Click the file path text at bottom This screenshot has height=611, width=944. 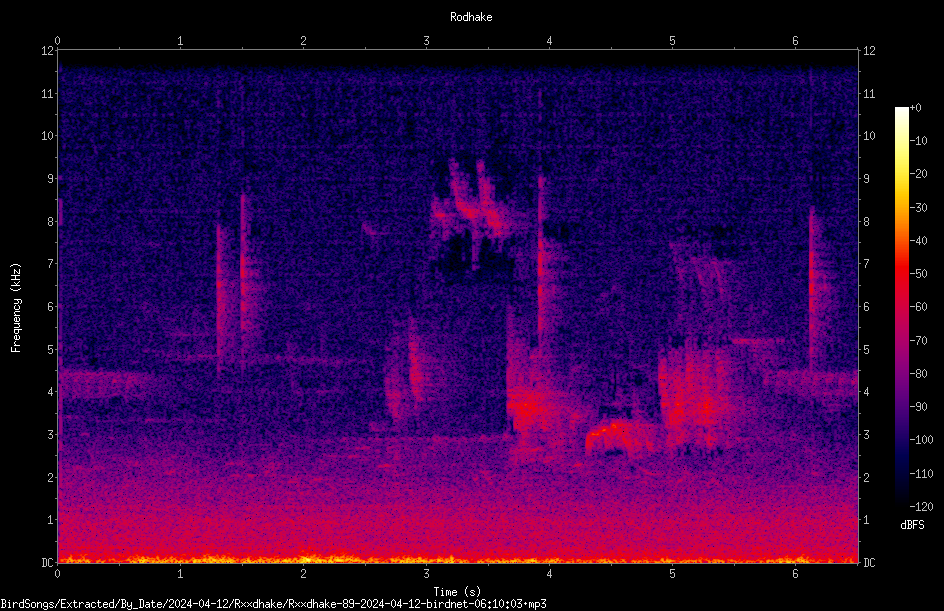pyautogui.click(x=273, y=604)
